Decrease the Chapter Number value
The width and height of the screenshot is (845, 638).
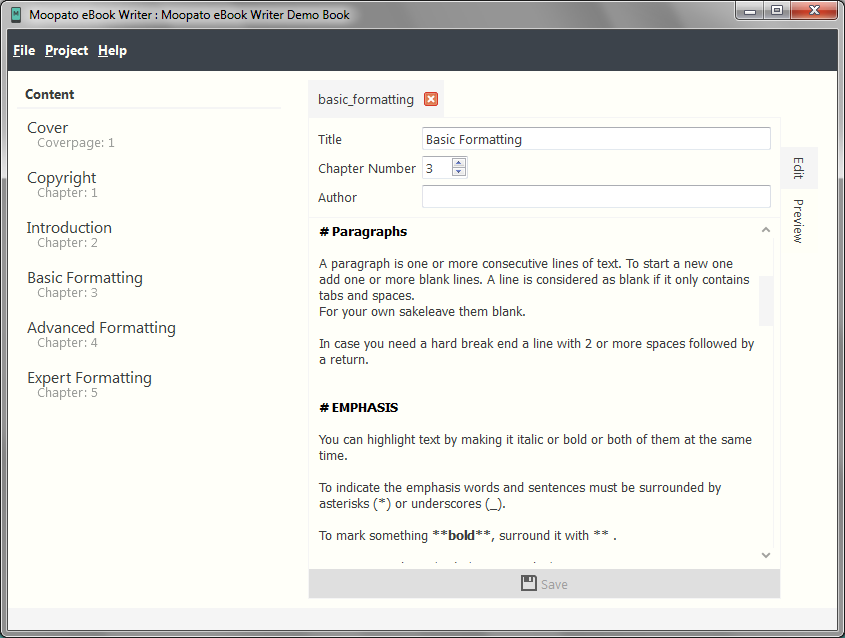[x=459, y=173]
